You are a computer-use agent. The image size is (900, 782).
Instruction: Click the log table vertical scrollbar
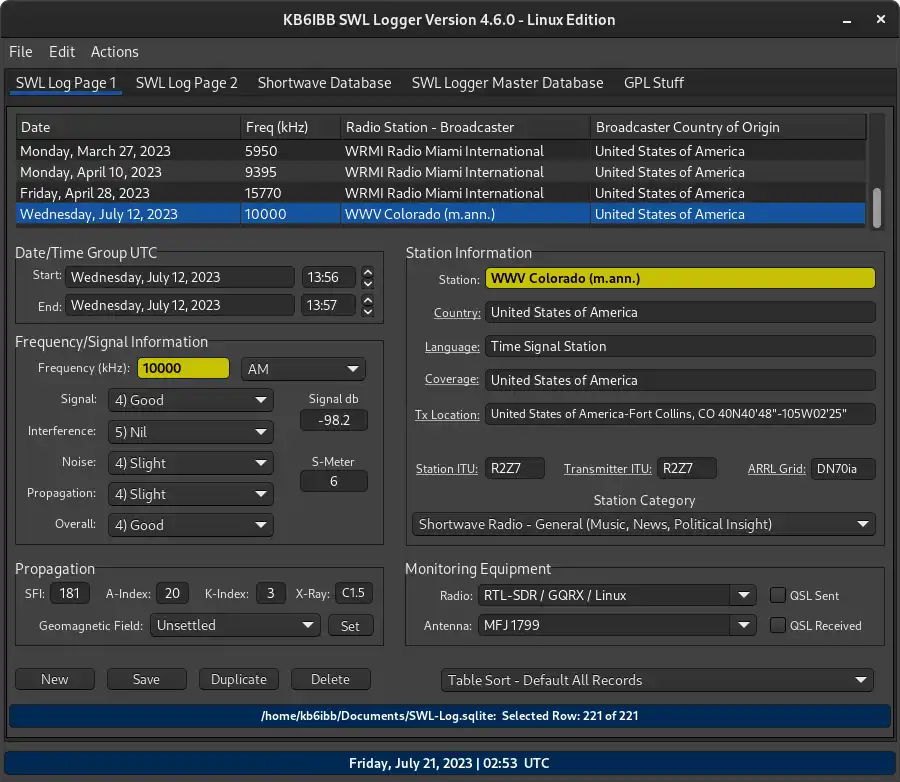coord(876,207)
